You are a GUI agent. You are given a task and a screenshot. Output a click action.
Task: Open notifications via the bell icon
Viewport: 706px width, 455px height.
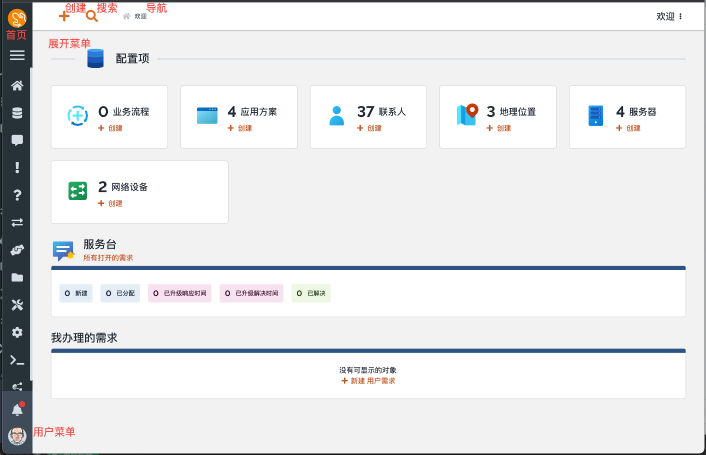point(17,410)
